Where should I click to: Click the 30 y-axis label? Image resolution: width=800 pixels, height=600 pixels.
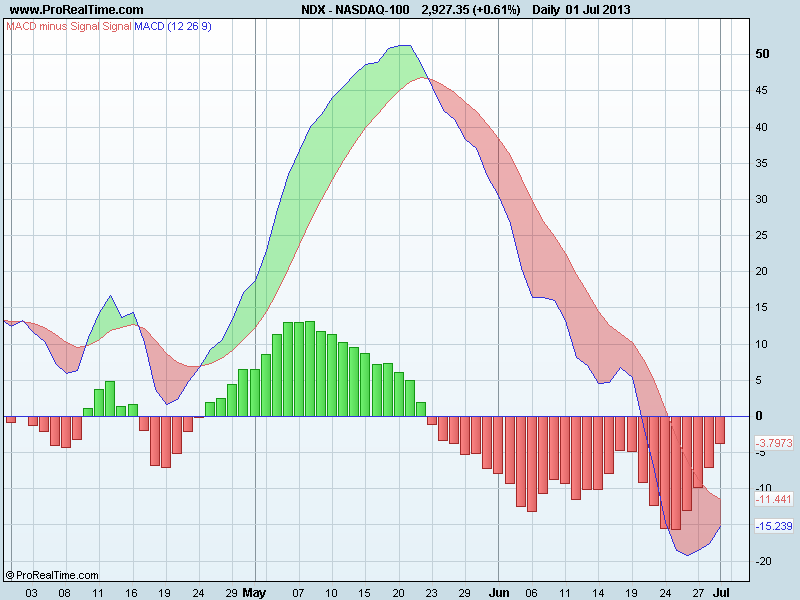pyautogui.click(x=761, y=199)
